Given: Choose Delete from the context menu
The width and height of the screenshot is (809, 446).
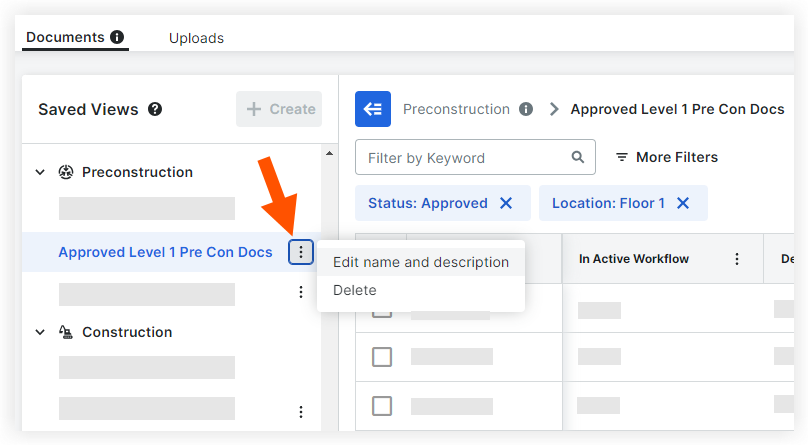Looking at the screenshot, I should click(x=354, y=290).
